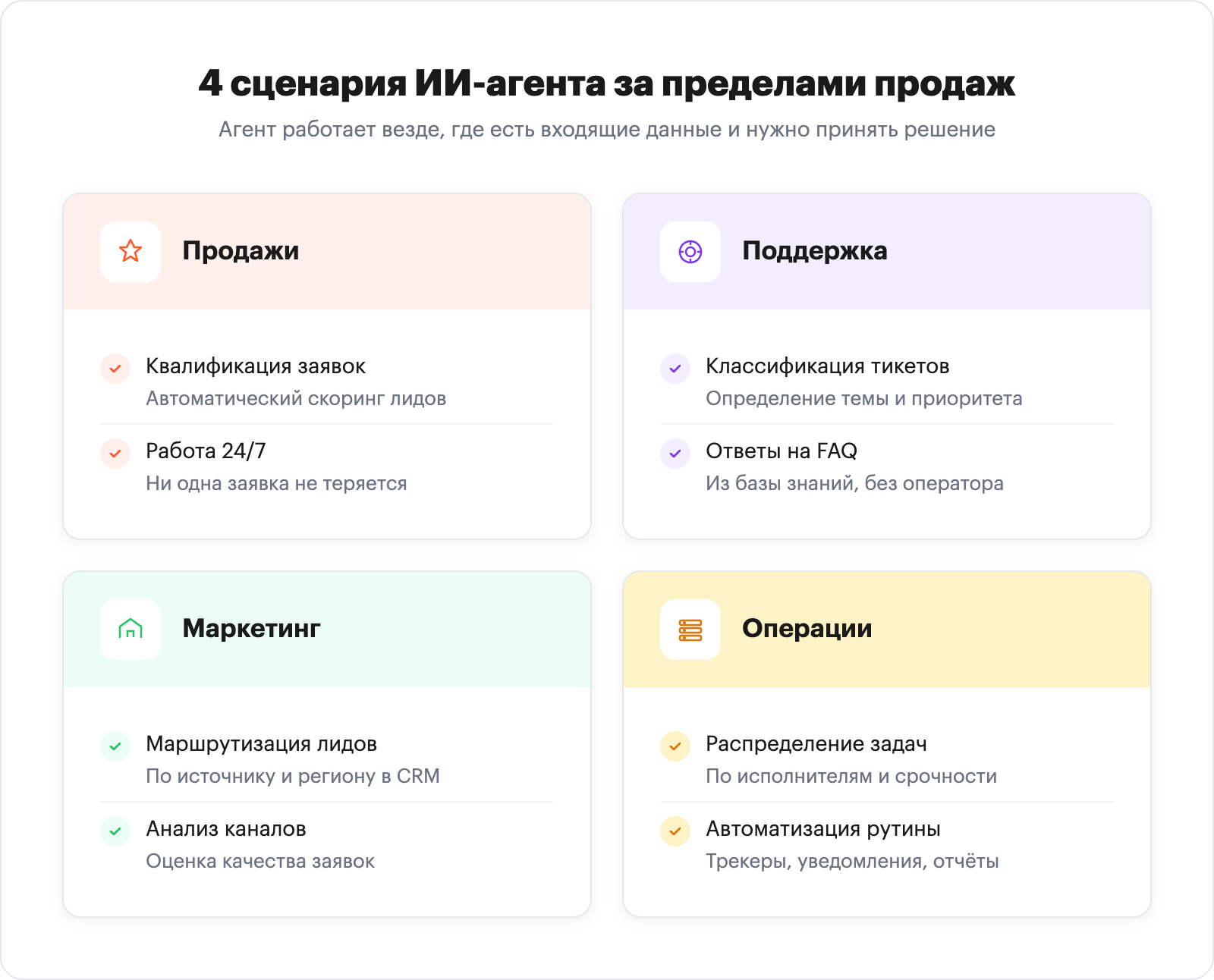Viewport: 1214px width, 980px height.
Task: Click the checkmark beside Работа 24/7
Action: click(x=115, y=454)
